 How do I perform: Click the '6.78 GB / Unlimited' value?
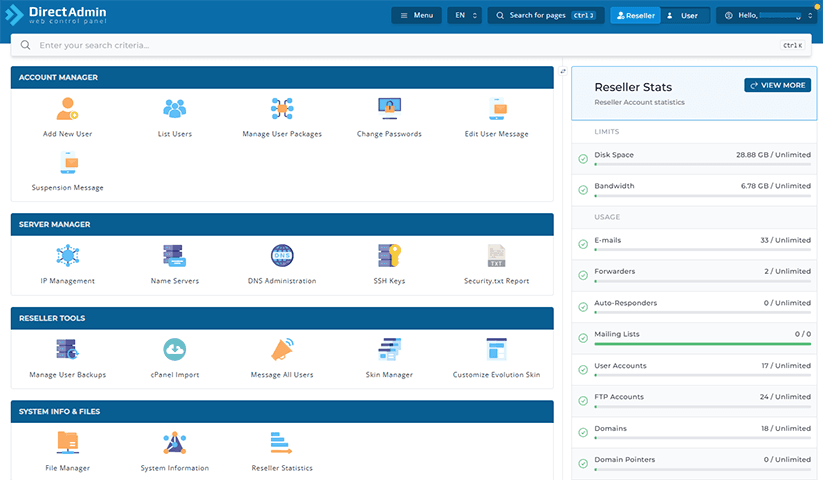point(776,186)
